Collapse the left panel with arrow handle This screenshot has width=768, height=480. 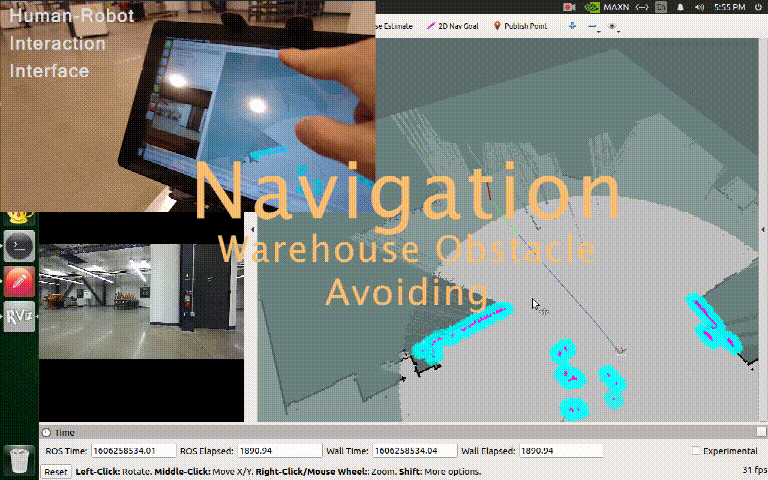(252, 229)
